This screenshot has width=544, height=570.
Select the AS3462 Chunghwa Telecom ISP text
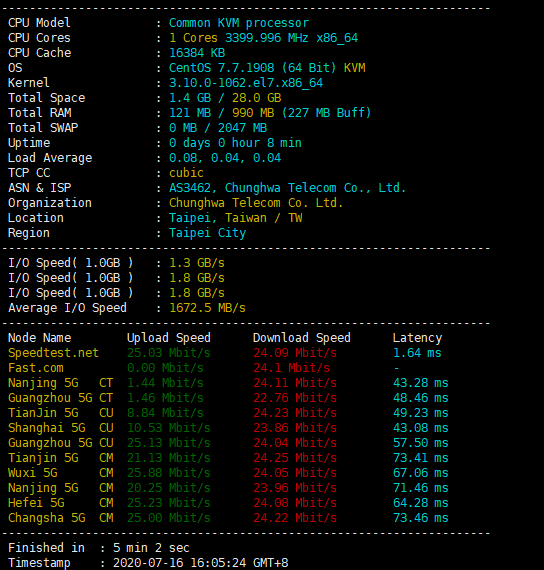click(287, 188)
